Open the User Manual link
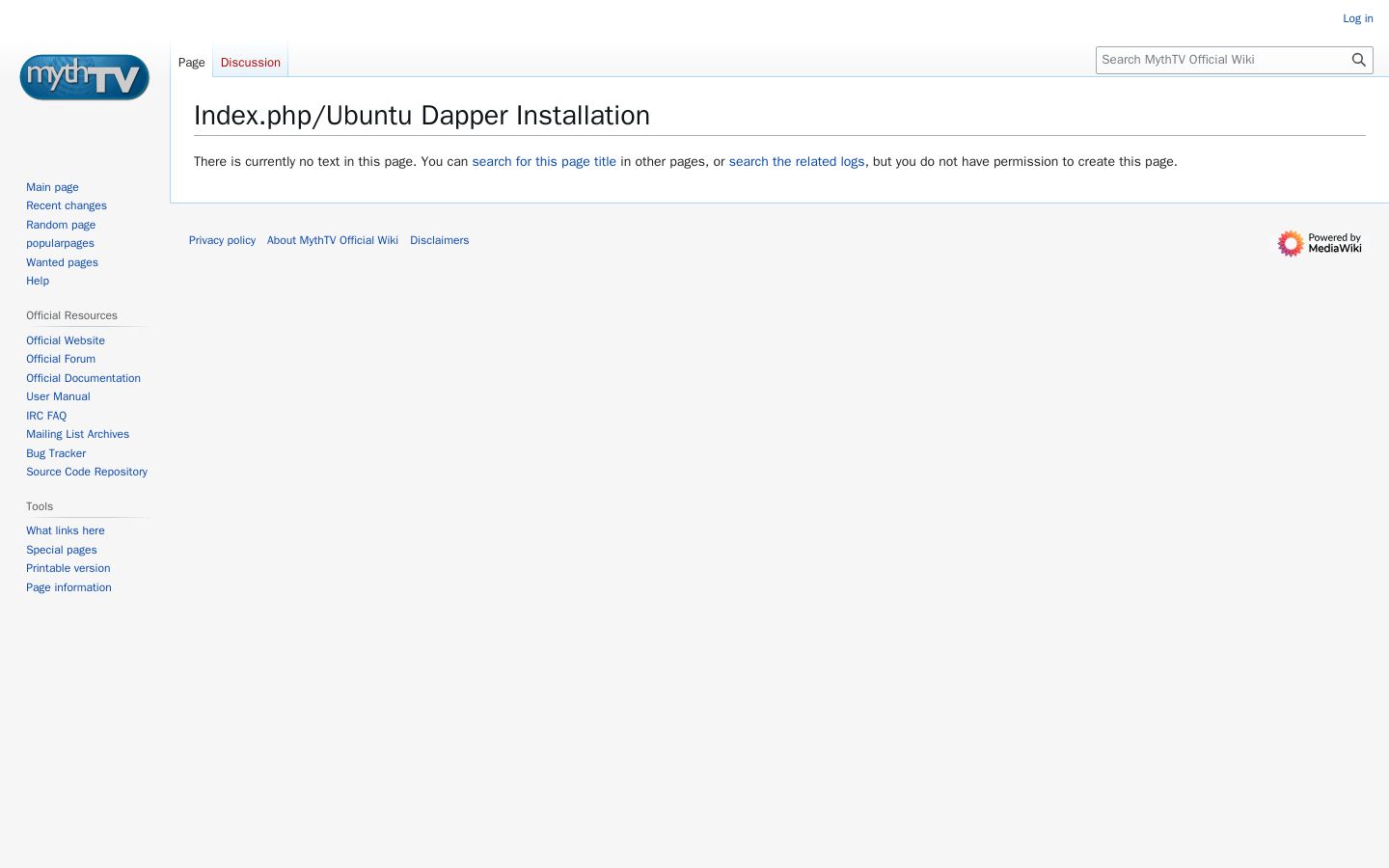This screenshot has width=1389, height=868. 58,396
